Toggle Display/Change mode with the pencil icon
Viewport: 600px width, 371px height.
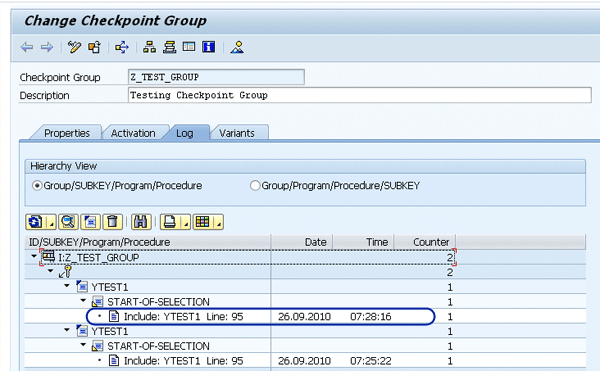74,47
